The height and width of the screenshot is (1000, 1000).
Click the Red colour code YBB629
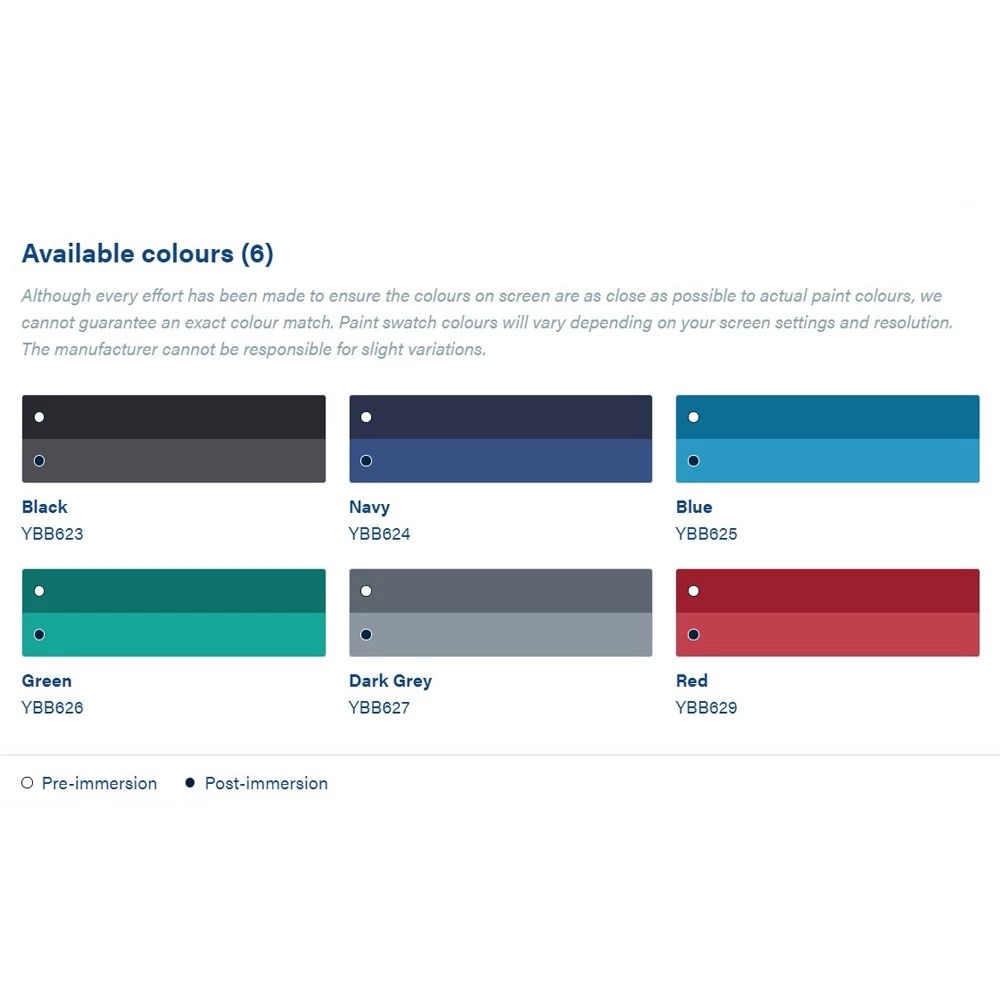[x=706, y=708]
